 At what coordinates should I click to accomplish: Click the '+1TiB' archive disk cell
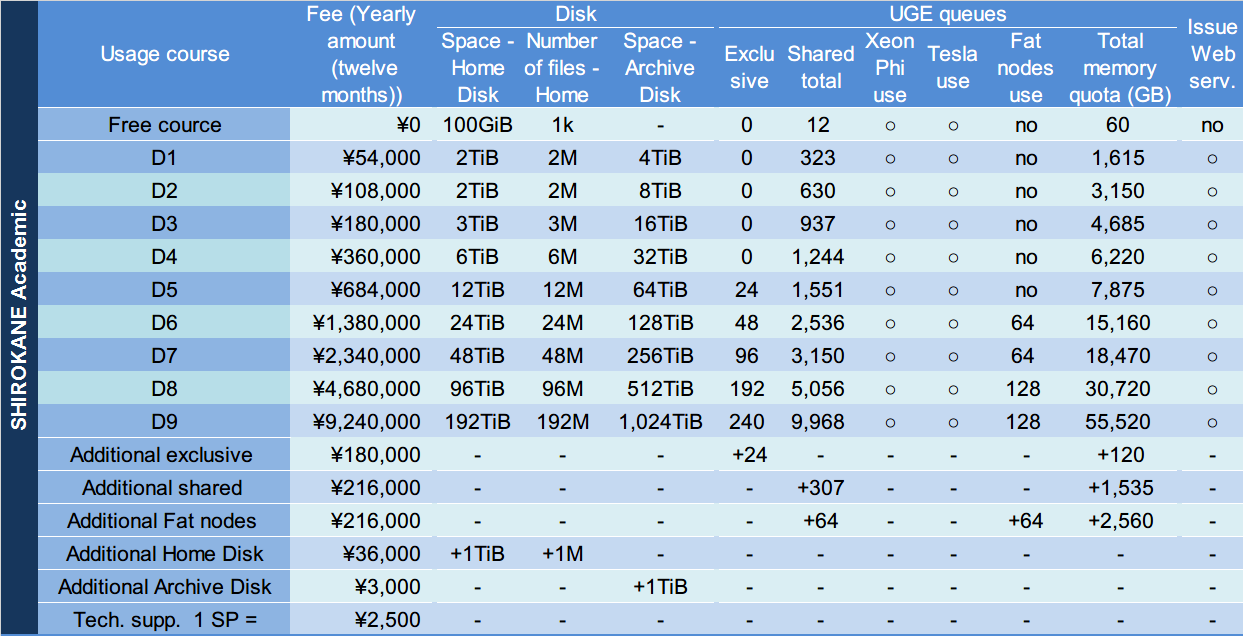[659, 587]
